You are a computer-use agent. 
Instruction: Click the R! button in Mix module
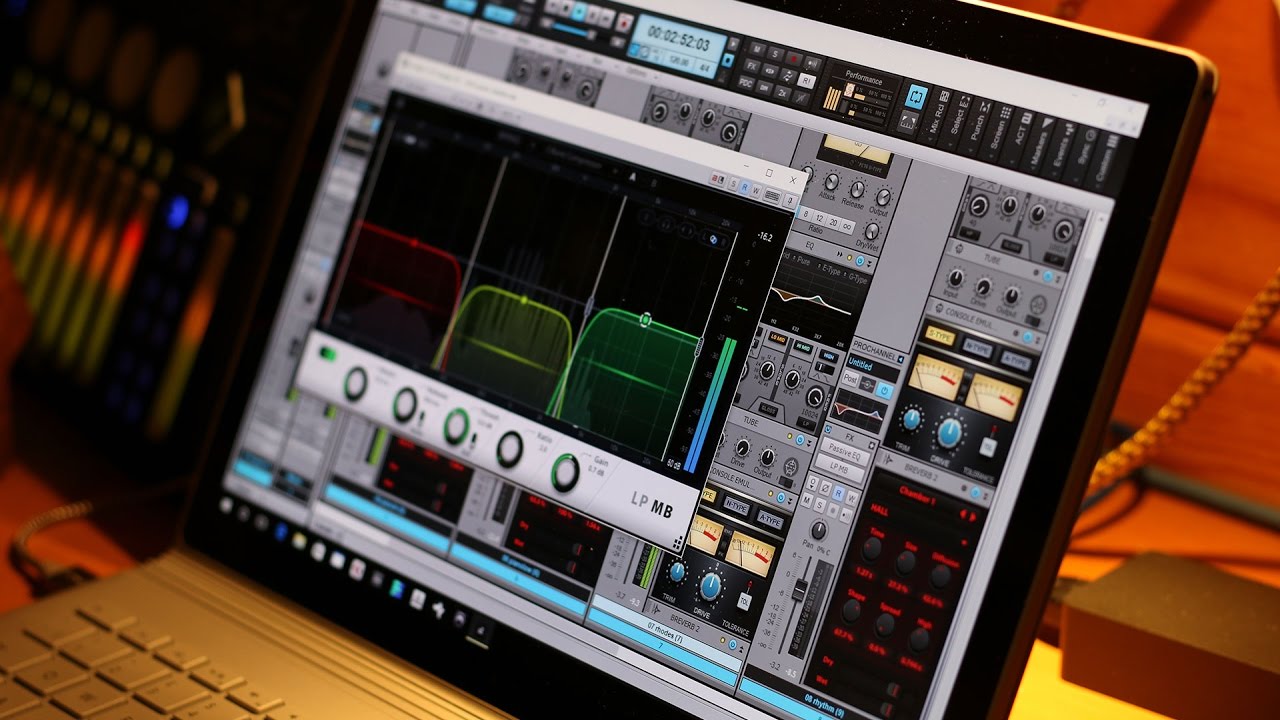(x=808, y=82)
